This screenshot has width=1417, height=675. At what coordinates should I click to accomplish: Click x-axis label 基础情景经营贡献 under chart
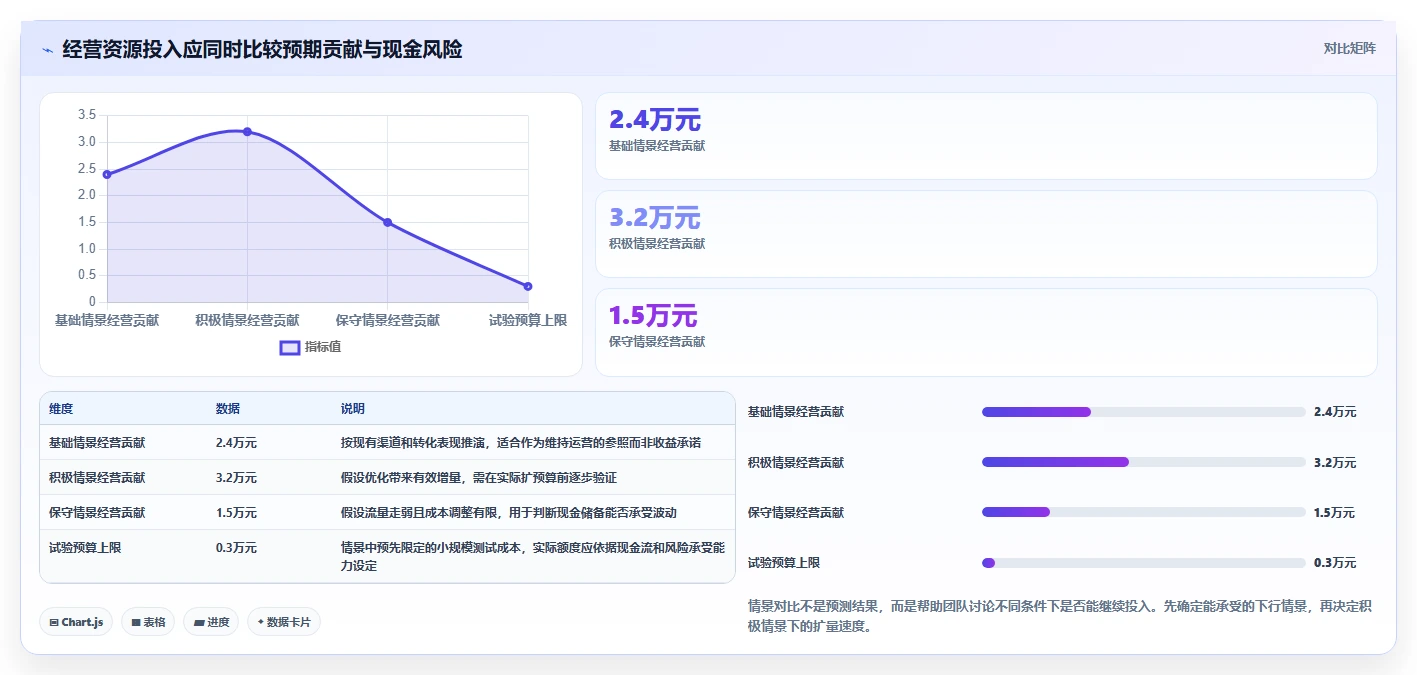(x=107, y=320)
